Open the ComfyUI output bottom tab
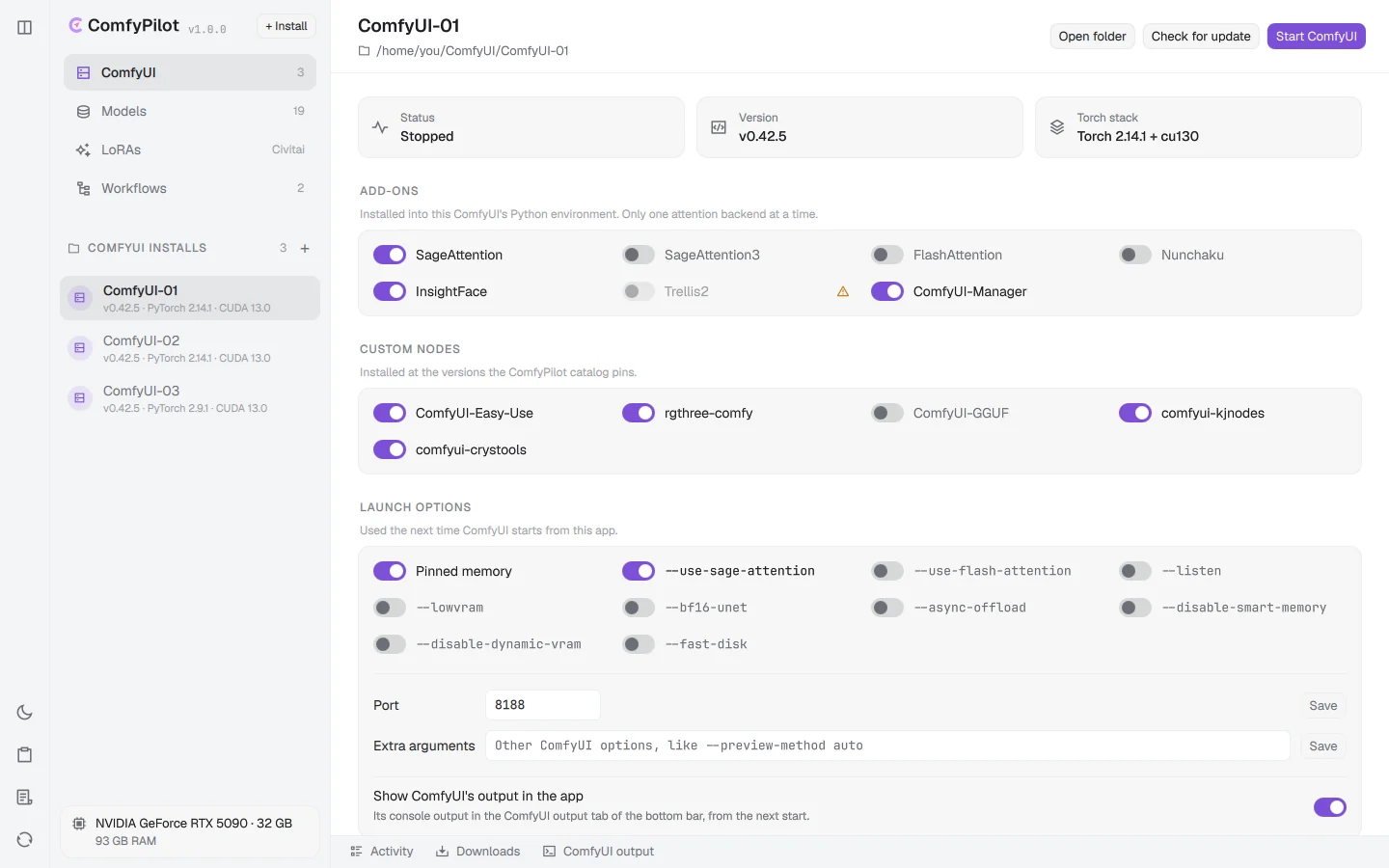 [599, 852]
